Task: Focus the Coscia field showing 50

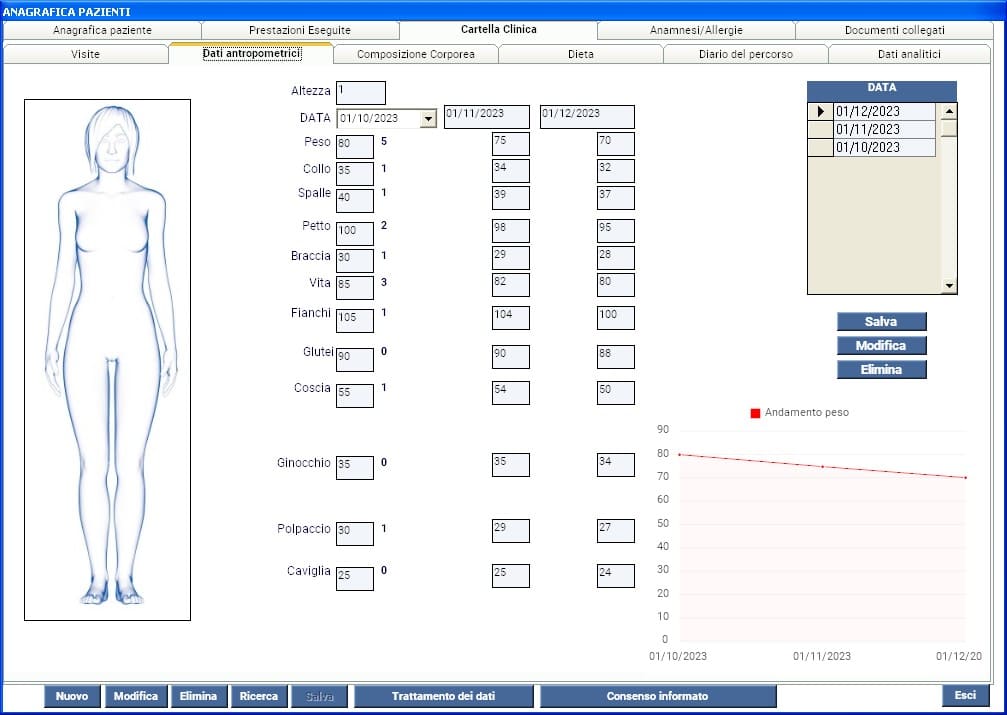Action: [x=616, y=393]
